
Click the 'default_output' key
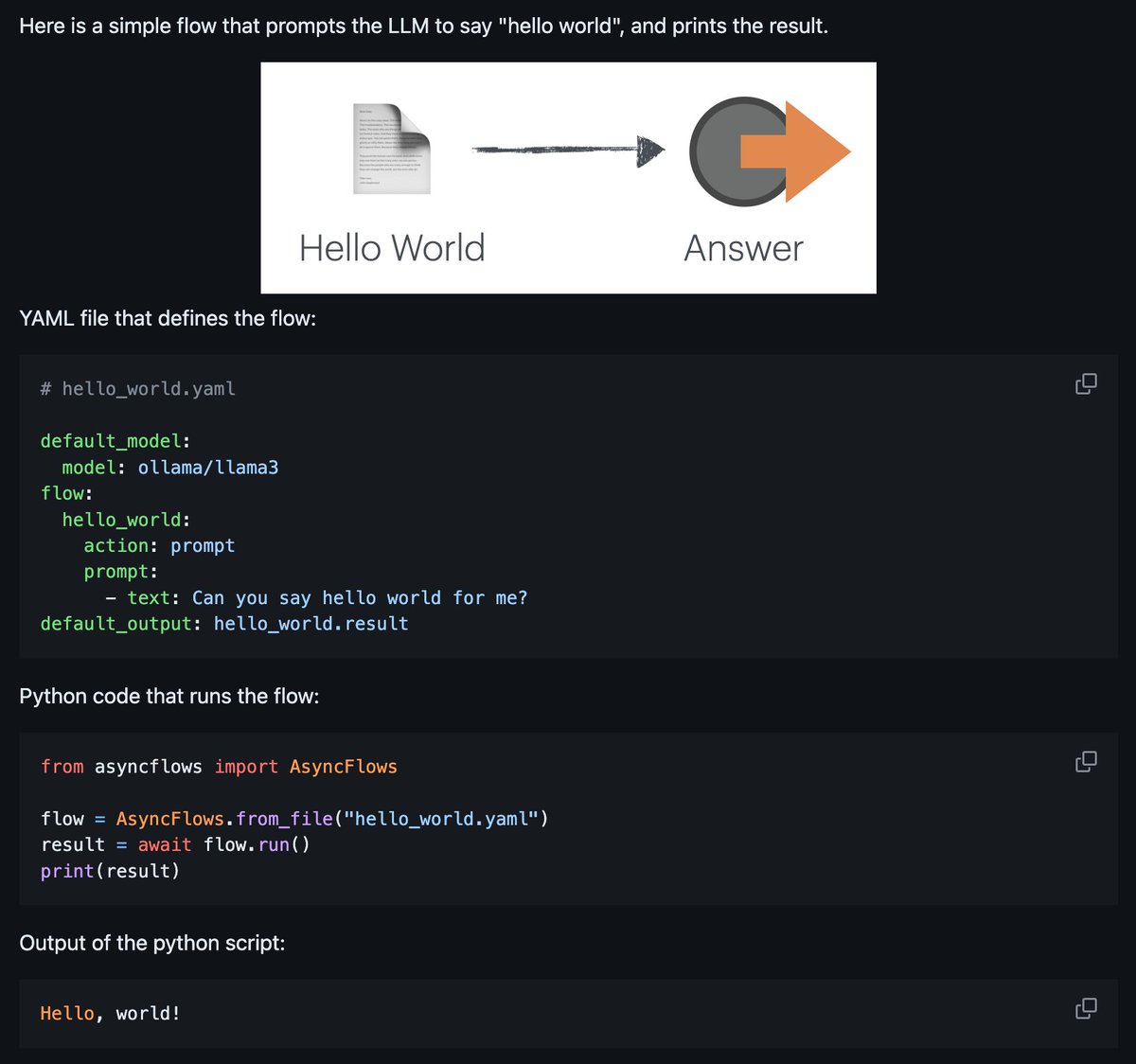[115, 624]
